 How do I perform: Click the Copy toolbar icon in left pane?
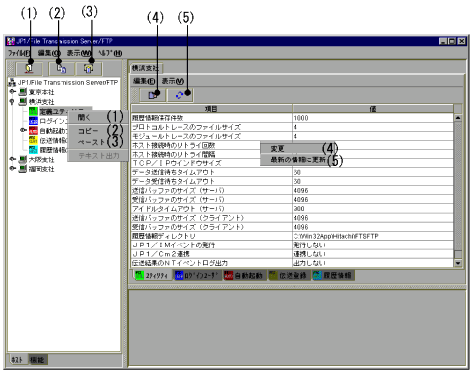click(x=62, y=69)
